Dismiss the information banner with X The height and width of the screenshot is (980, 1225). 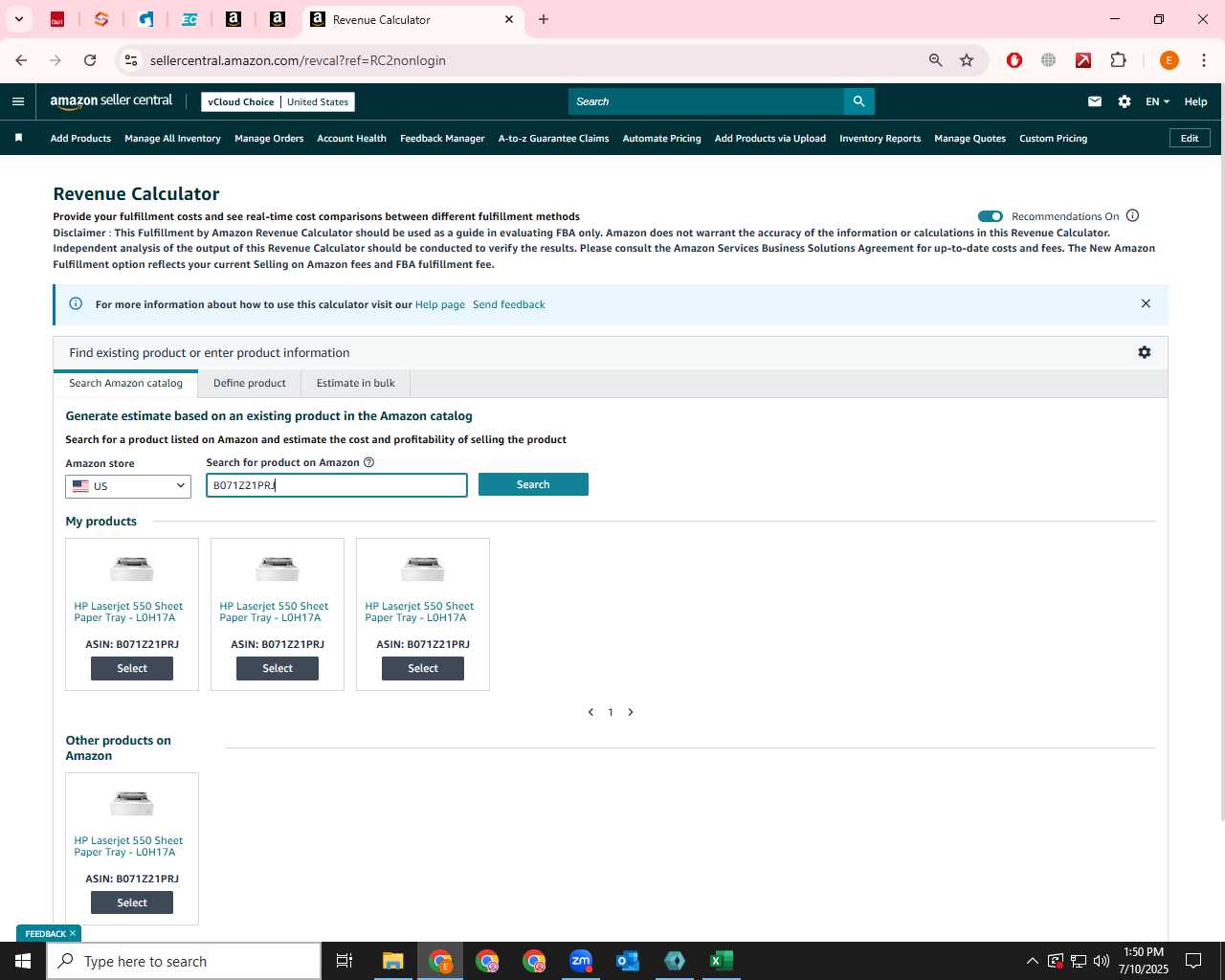[1146, 303]
